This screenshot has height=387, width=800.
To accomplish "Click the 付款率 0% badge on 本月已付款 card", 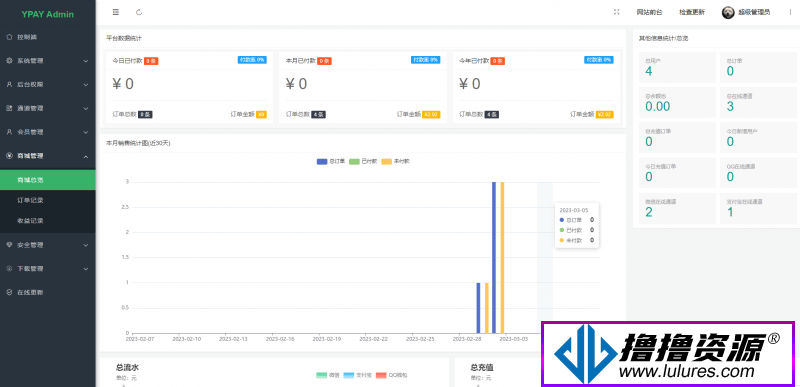I will tap(425, 60).
